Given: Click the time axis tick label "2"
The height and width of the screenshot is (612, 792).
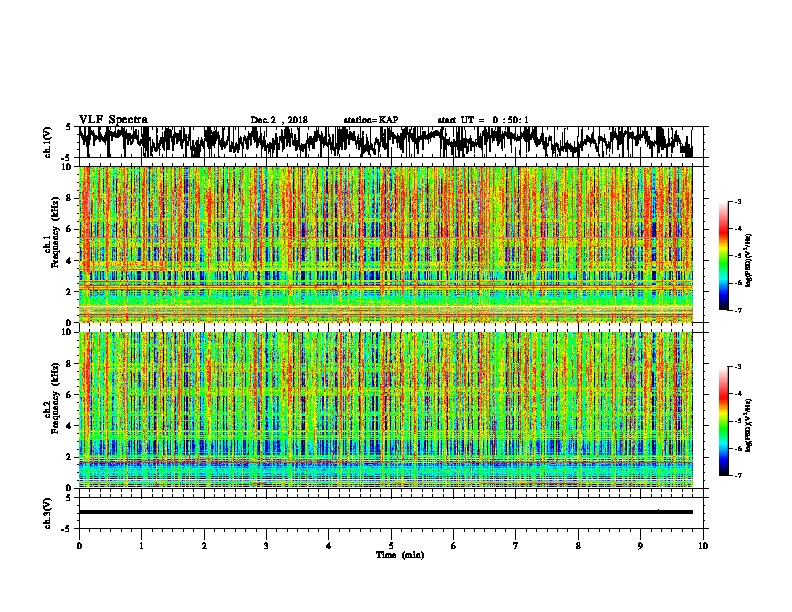Looking at the screenshot, I should pos(204,546).
